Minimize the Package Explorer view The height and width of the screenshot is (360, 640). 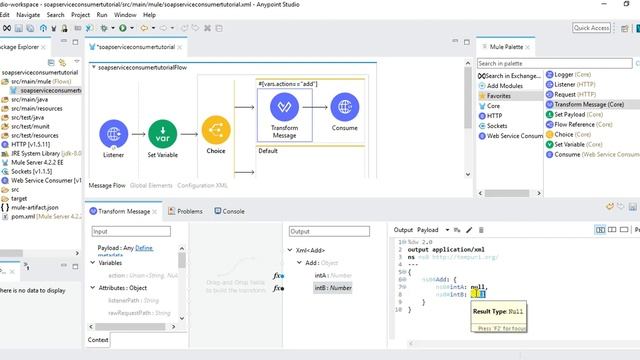pyautogui.click(x=64, y=42)
